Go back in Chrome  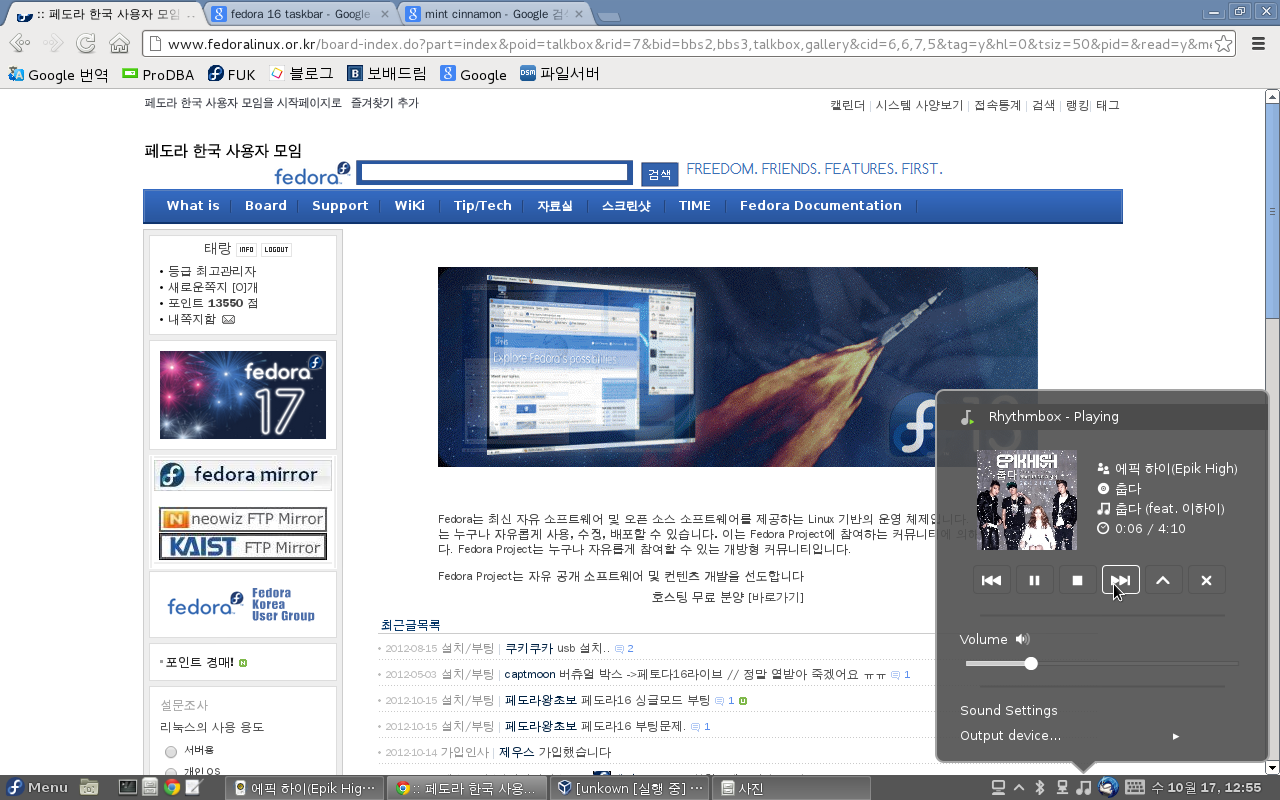[20, 44]
